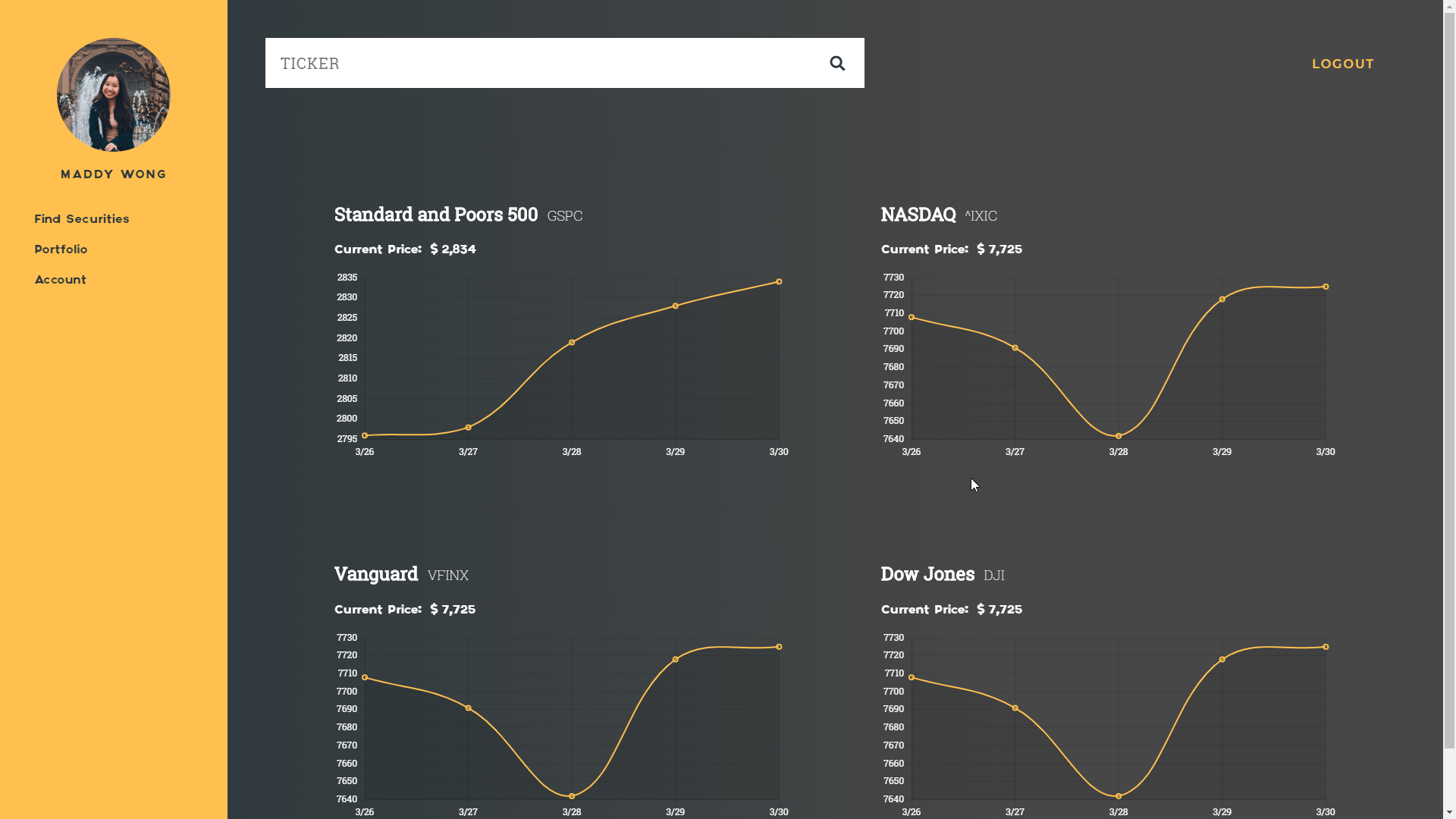Screen dimensions: 1456x819
Task: Click the Dow Jones chart heading
Action: (x=927, y=574)
